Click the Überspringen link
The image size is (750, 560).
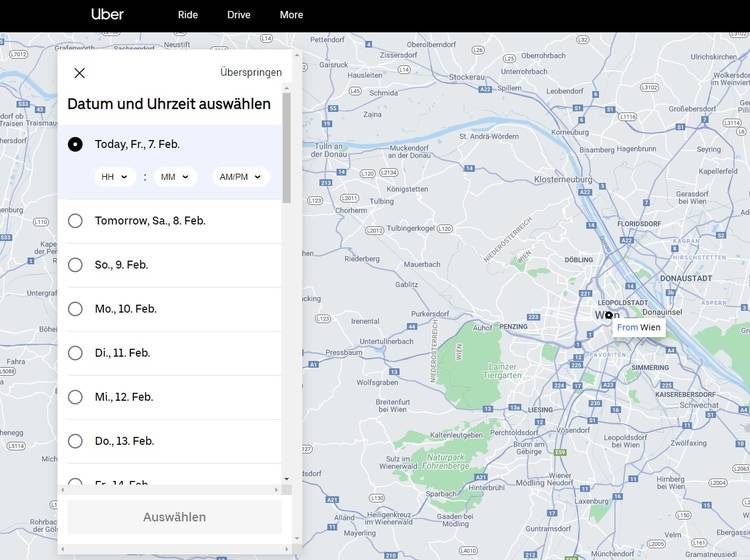click(251, 72)
